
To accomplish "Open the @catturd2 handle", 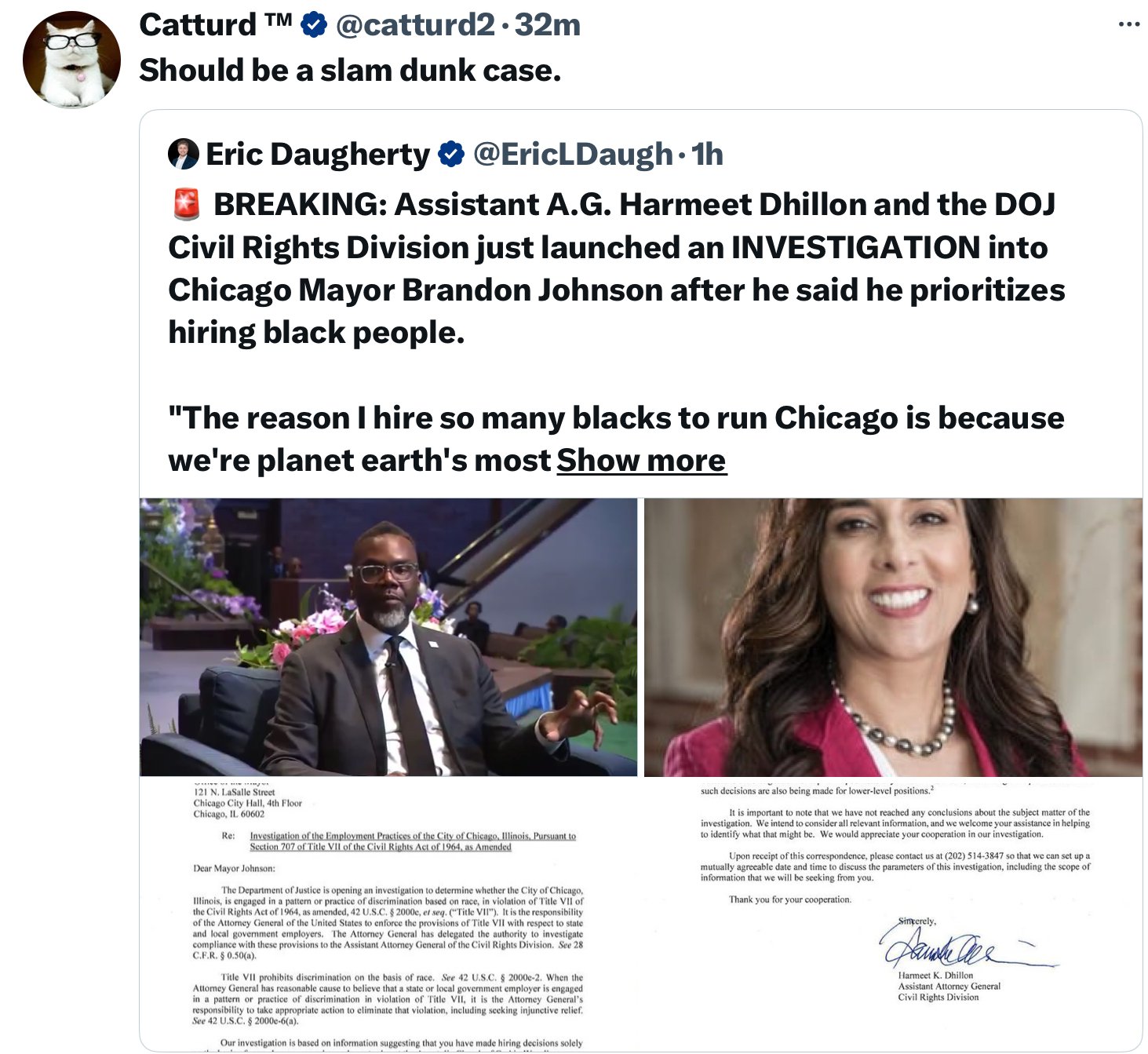I will 415,25.
